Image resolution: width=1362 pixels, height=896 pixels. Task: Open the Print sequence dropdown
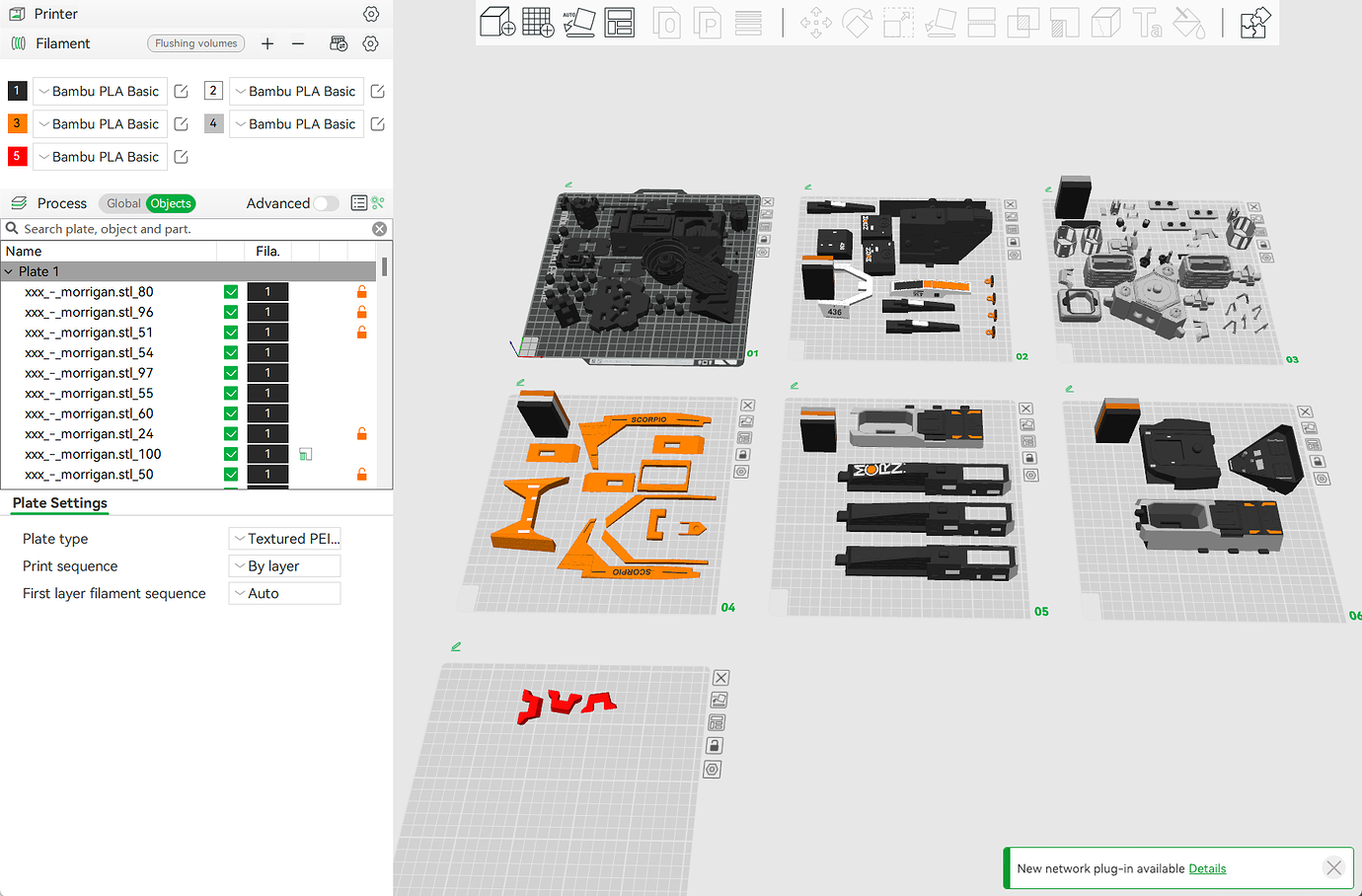tap(284, 566)
